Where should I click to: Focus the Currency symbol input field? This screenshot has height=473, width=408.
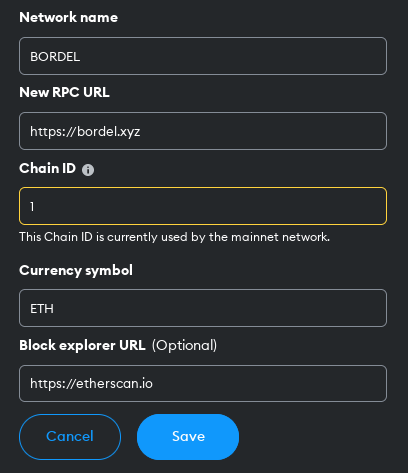pyautogui.click(x=203, y=308)
